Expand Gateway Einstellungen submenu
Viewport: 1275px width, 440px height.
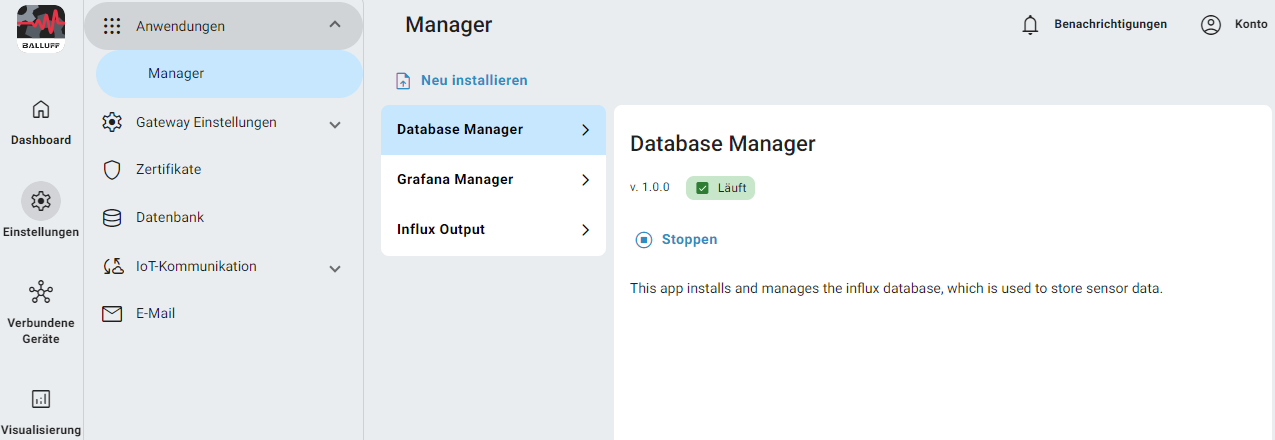coord(335,124)
